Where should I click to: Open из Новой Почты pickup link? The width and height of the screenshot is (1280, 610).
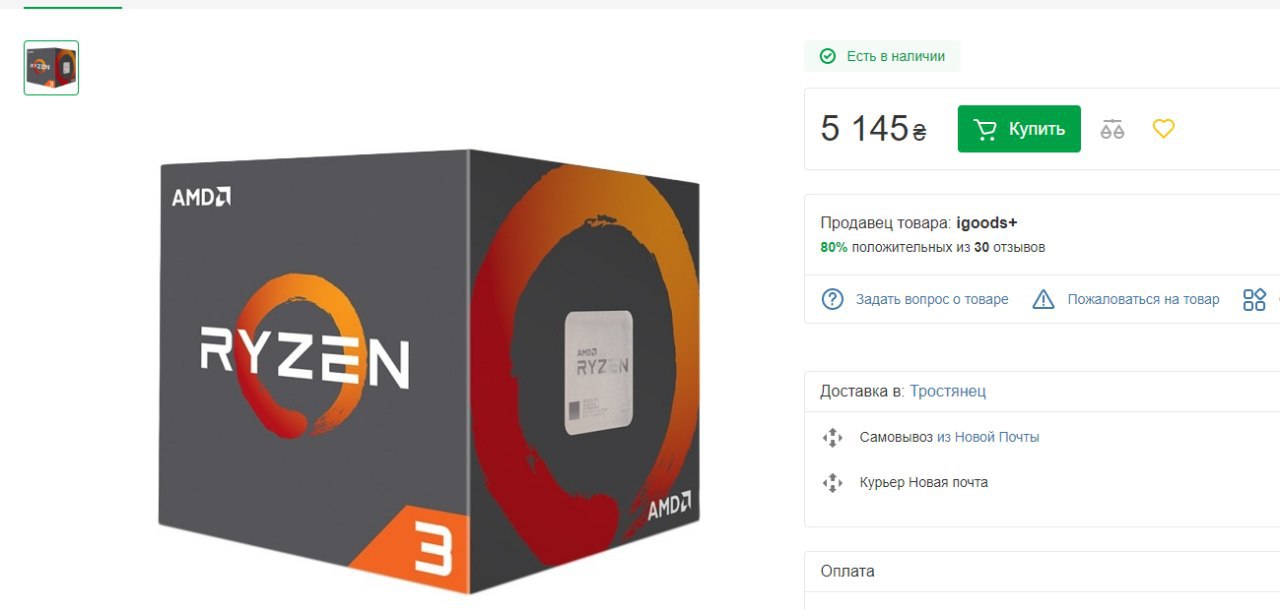988,437
